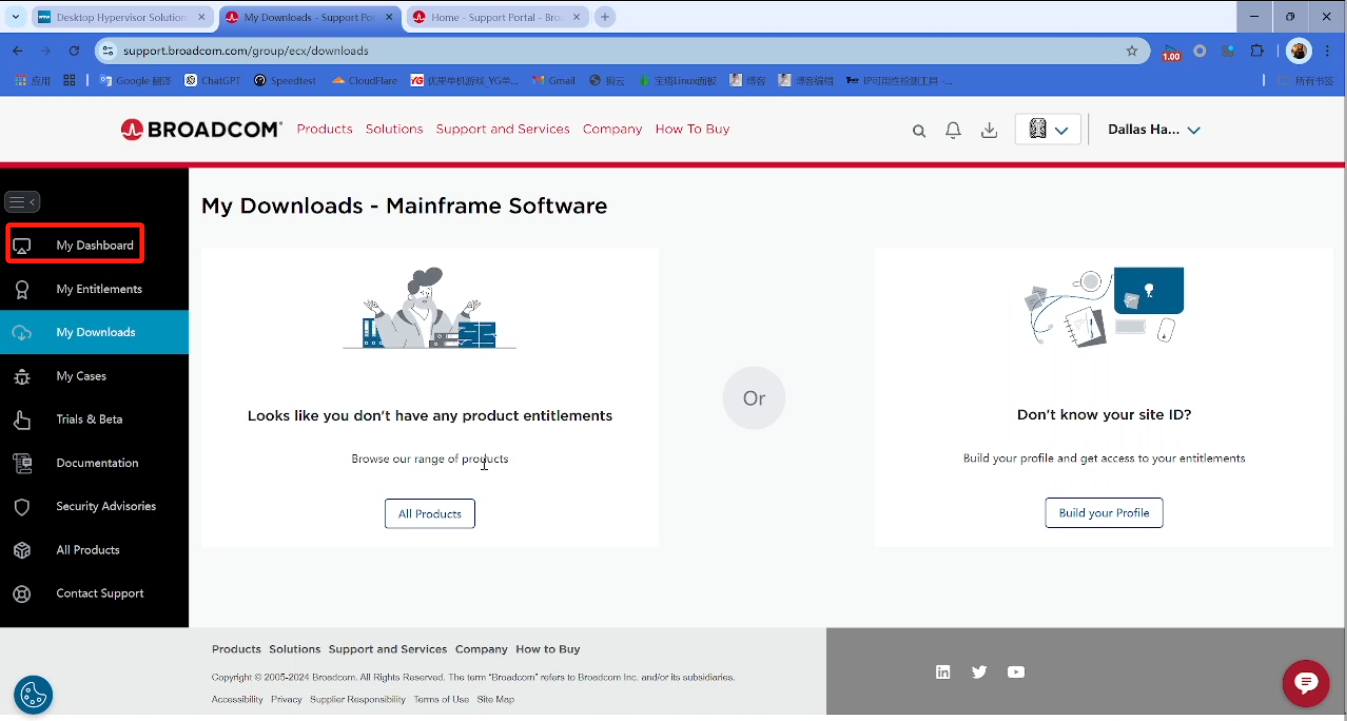Open Support and Services in top navigation
1347x721 pixels.
[503, 129]
